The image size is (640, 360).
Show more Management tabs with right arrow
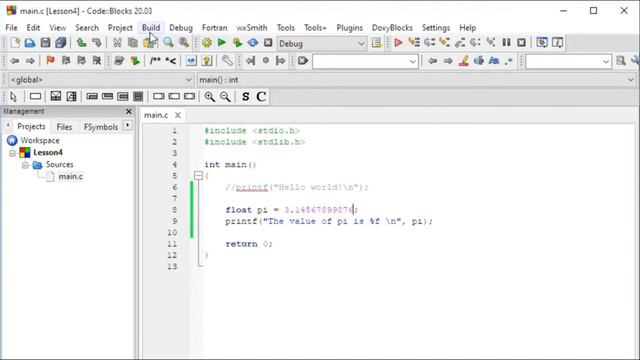[128, 125]
